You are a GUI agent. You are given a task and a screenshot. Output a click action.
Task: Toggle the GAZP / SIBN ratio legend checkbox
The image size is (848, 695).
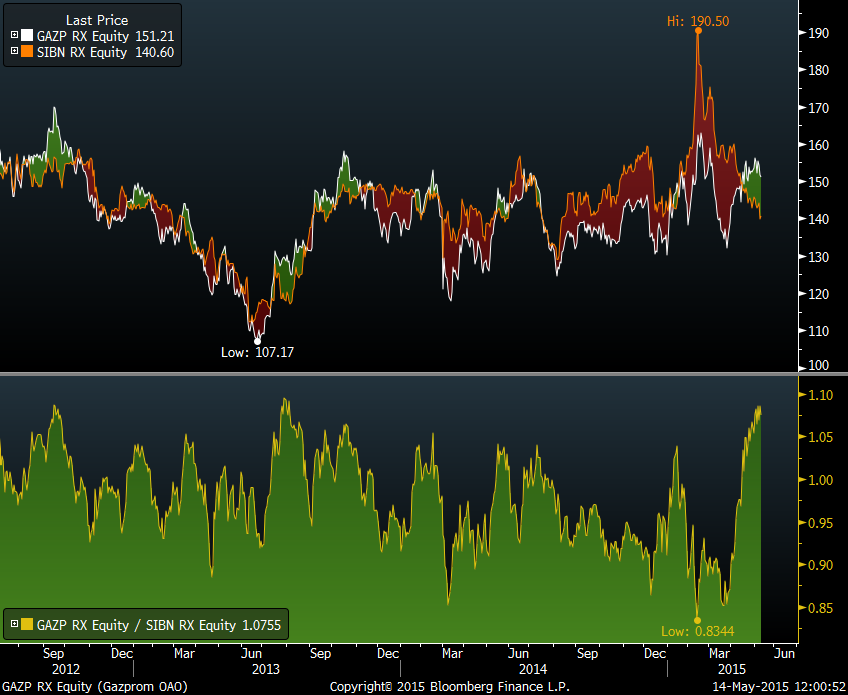pyautogui.click(x=15, y=624)
